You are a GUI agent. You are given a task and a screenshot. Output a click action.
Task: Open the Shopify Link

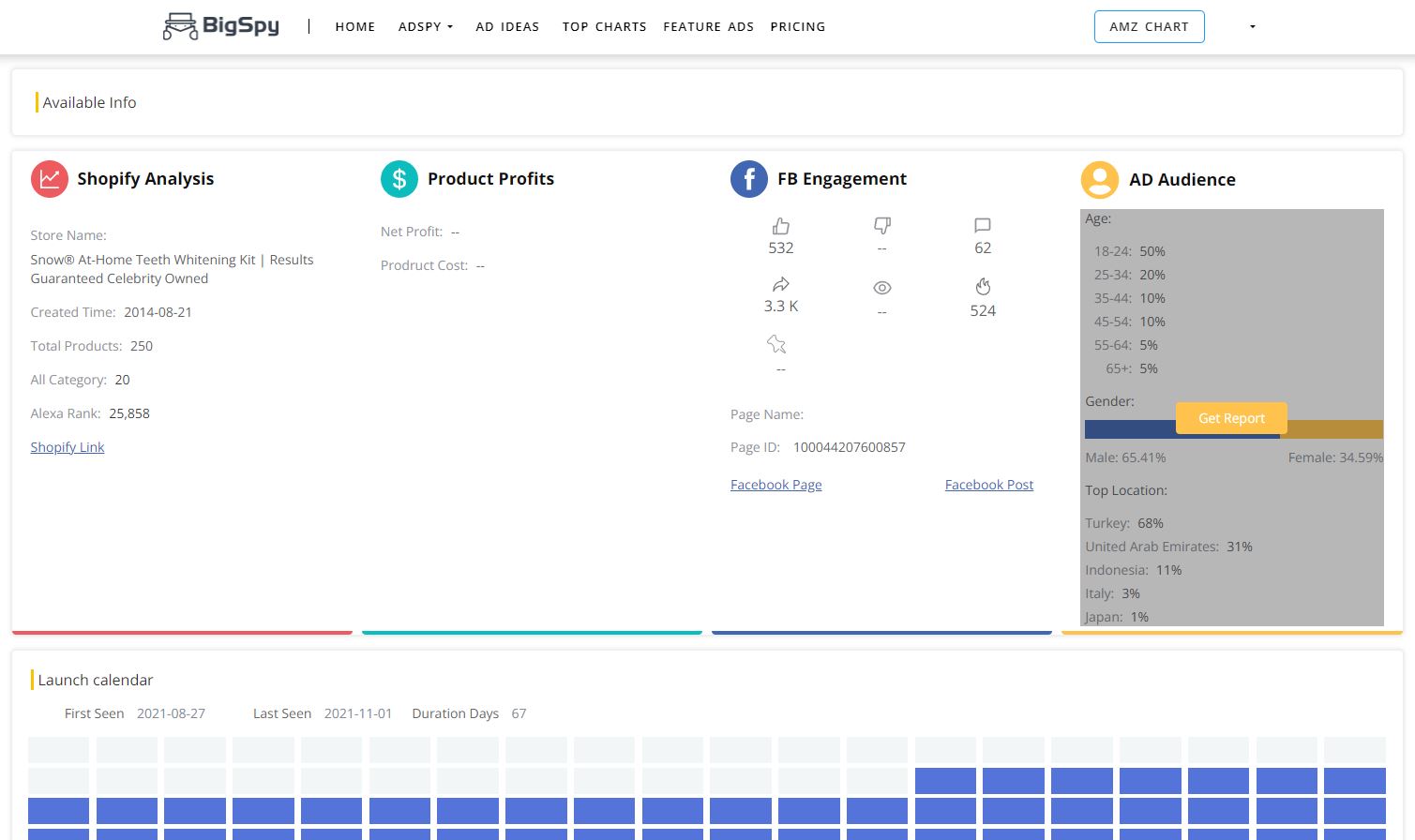[x=67, y=447]
